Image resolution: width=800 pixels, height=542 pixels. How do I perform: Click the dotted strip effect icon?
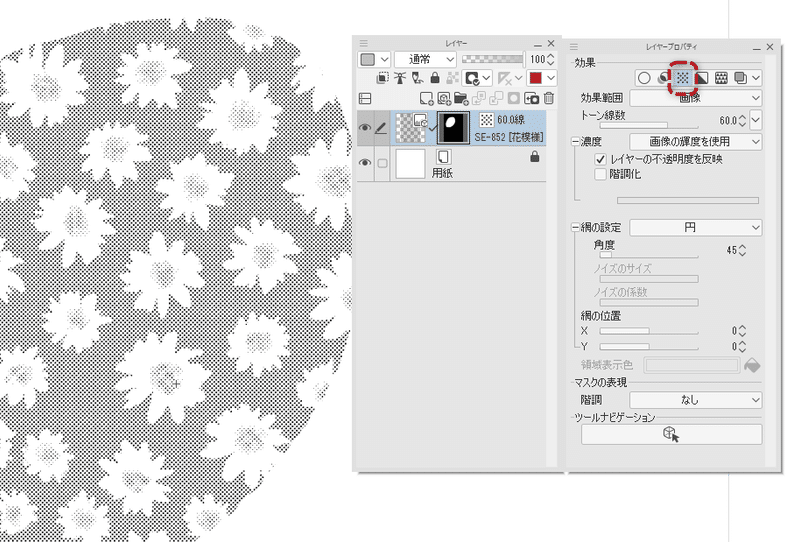point(721,78)
